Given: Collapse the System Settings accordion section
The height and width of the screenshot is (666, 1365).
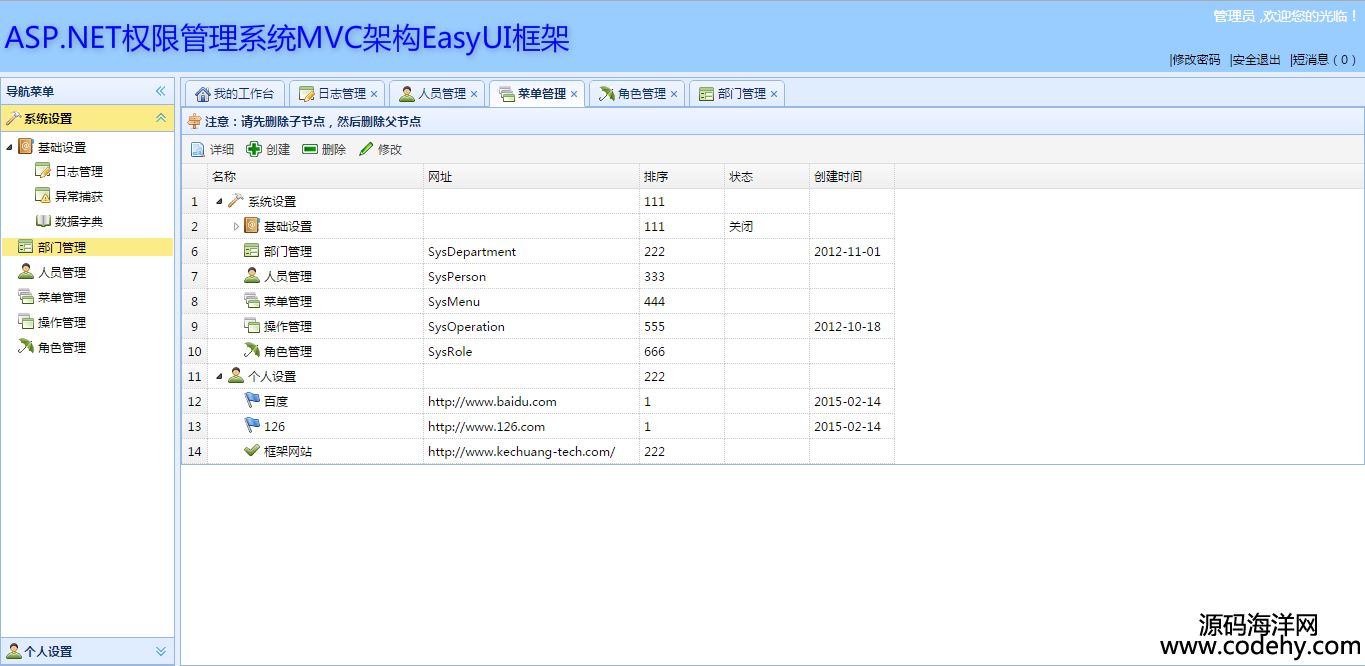Looking at the screenshot, I should [x=160, y=118].
